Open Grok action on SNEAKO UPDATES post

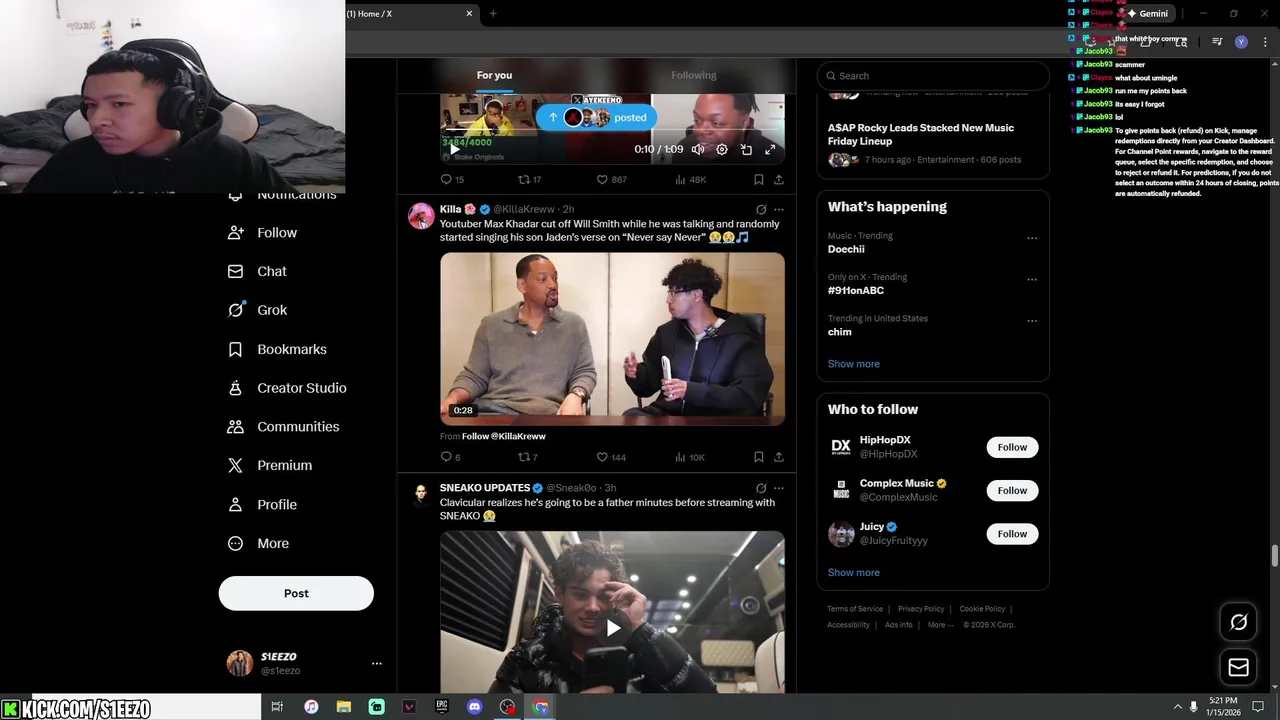[761, 488]
